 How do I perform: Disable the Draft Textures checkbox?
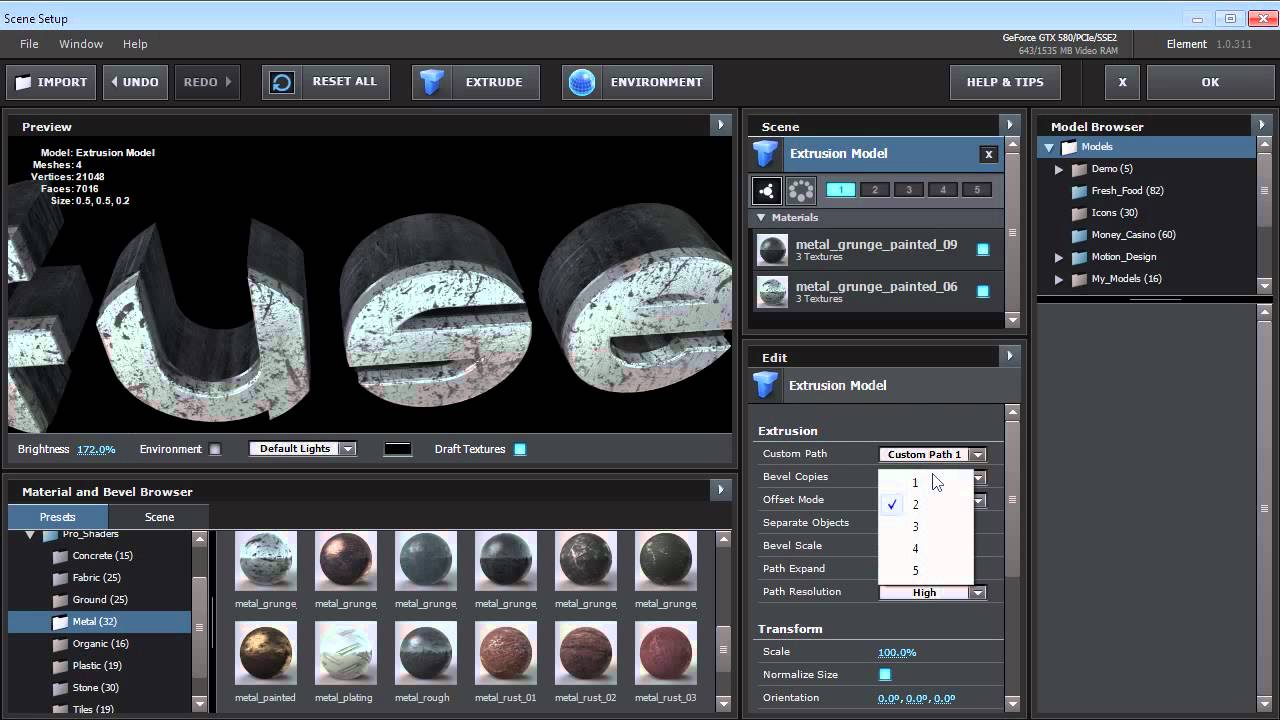coord(520,450)
